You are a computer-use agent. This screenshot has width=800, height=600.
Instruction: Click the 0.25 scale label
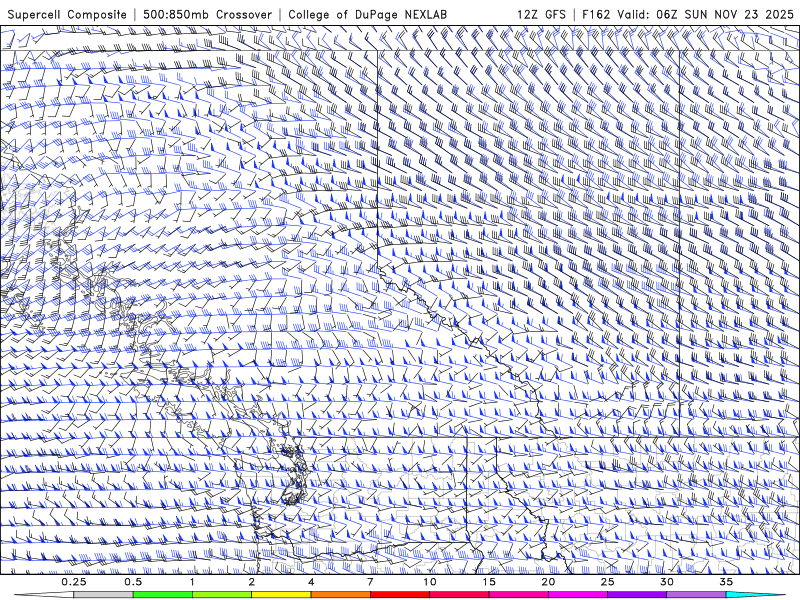click(x=74, y=582)
